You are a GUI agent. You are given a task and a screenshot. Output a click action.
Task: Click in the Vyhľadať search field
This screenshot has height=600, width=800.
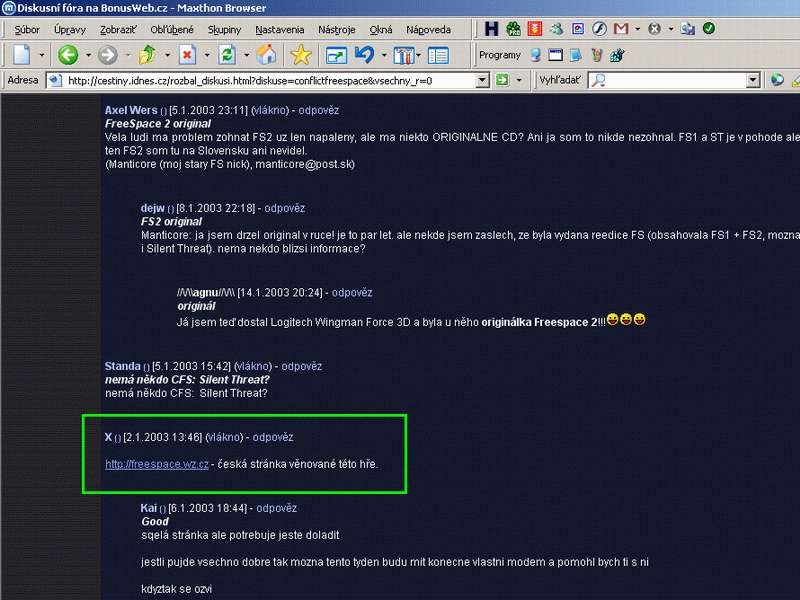676,80
